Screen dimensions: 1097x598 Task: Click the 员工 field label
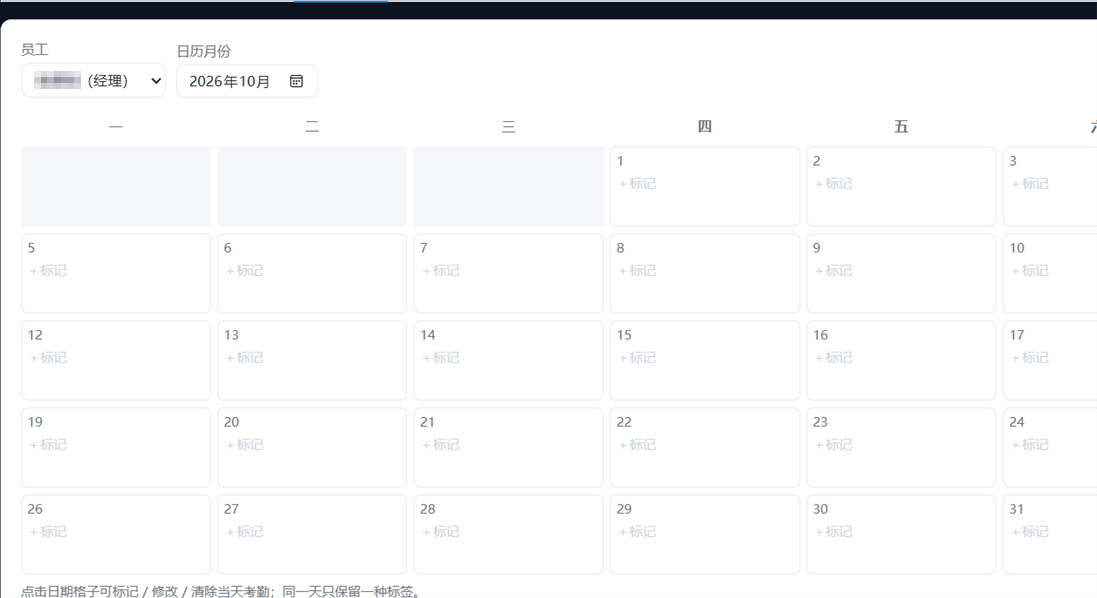point(34,50)
